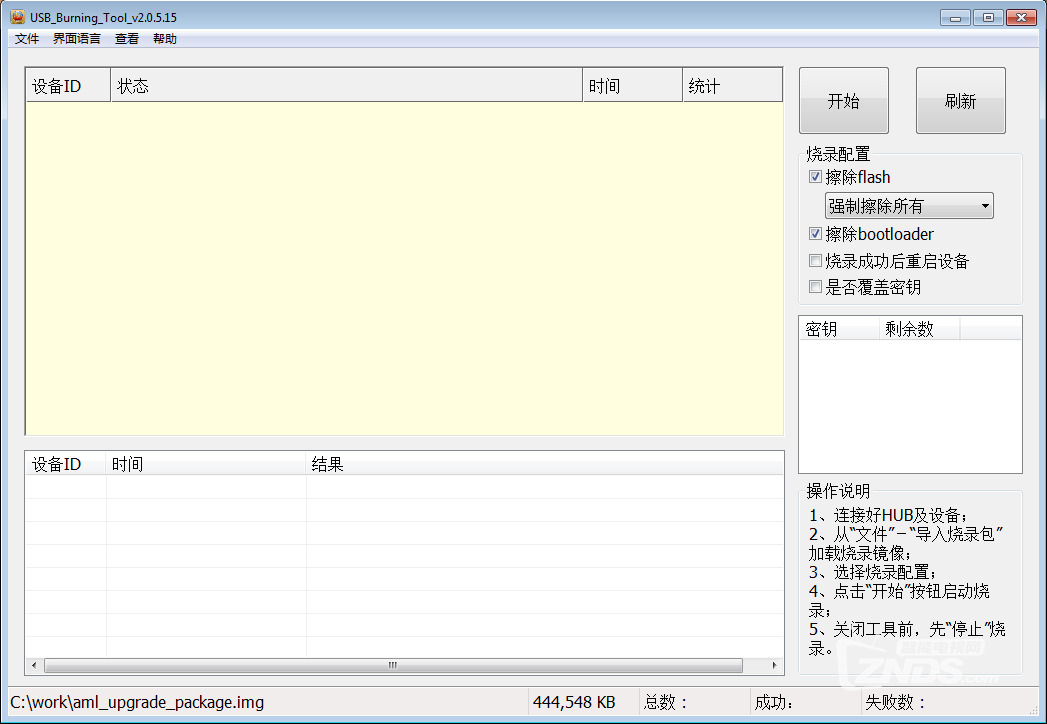
Task: Open the 界面语言 menu
Action: coord(75,38)
